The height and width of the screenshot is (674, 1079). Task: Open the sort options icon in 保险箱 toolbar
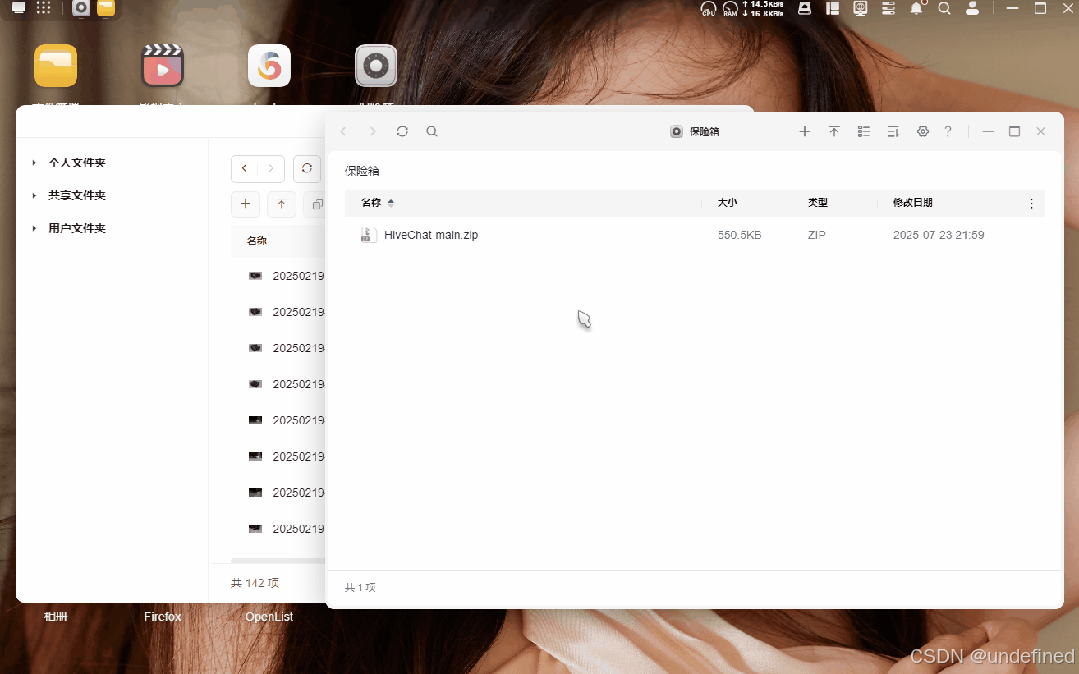click(x=893, y=131)
